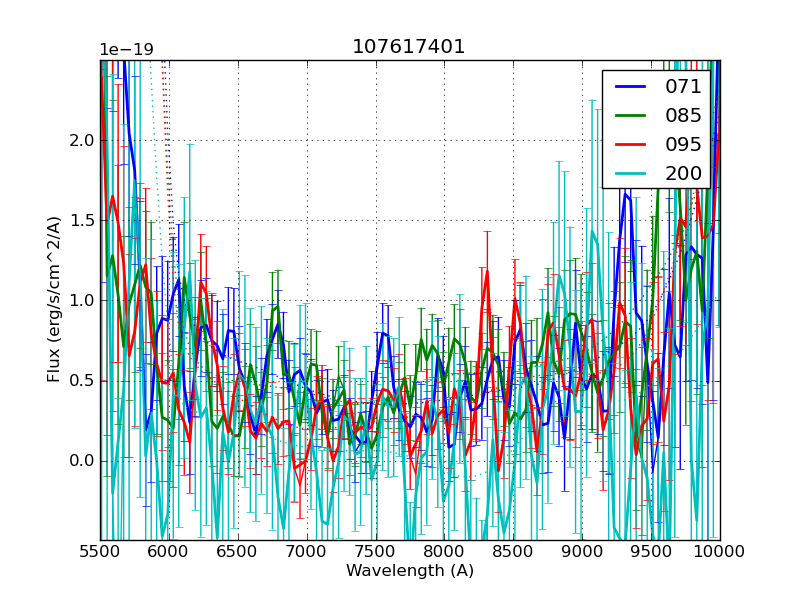Click the 6500 x-axis tick label
Image resolution: width=800 pixels, height=600 pixels.
(238, 551)
